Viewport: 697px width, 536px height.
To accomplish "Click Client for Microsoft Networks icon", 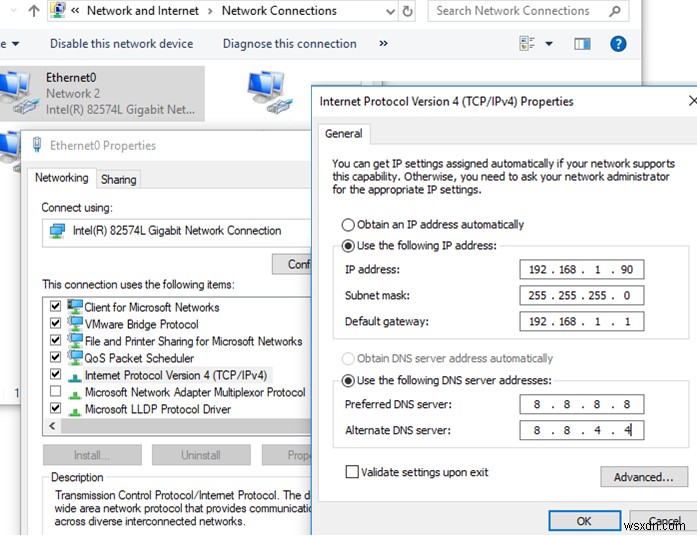I will 75,306.
